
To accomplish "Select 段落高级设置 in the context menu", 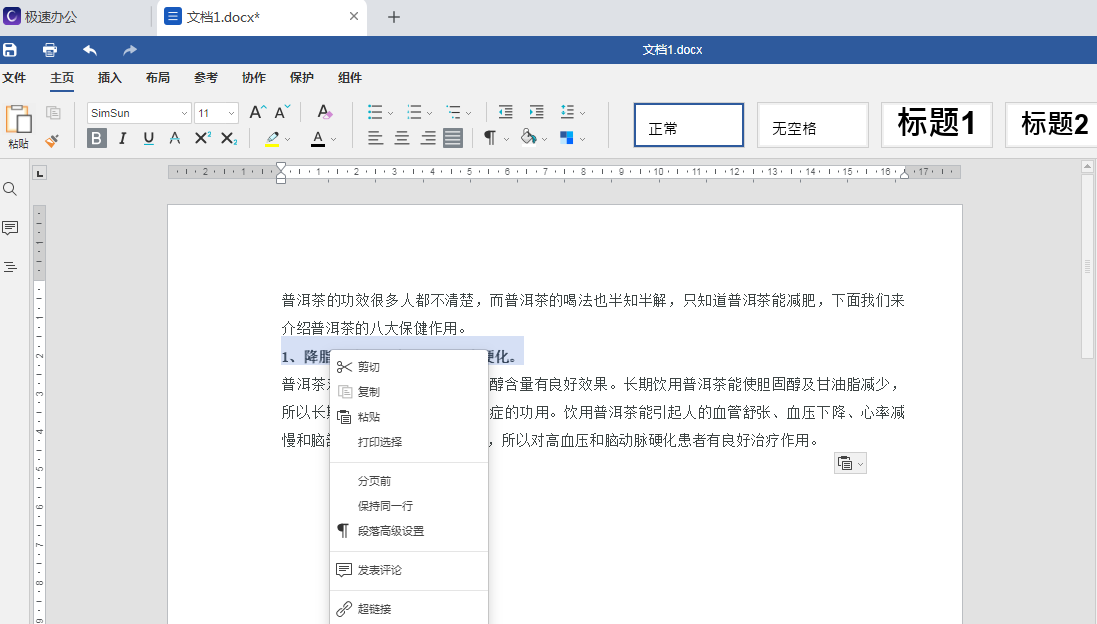I will 409,531.
